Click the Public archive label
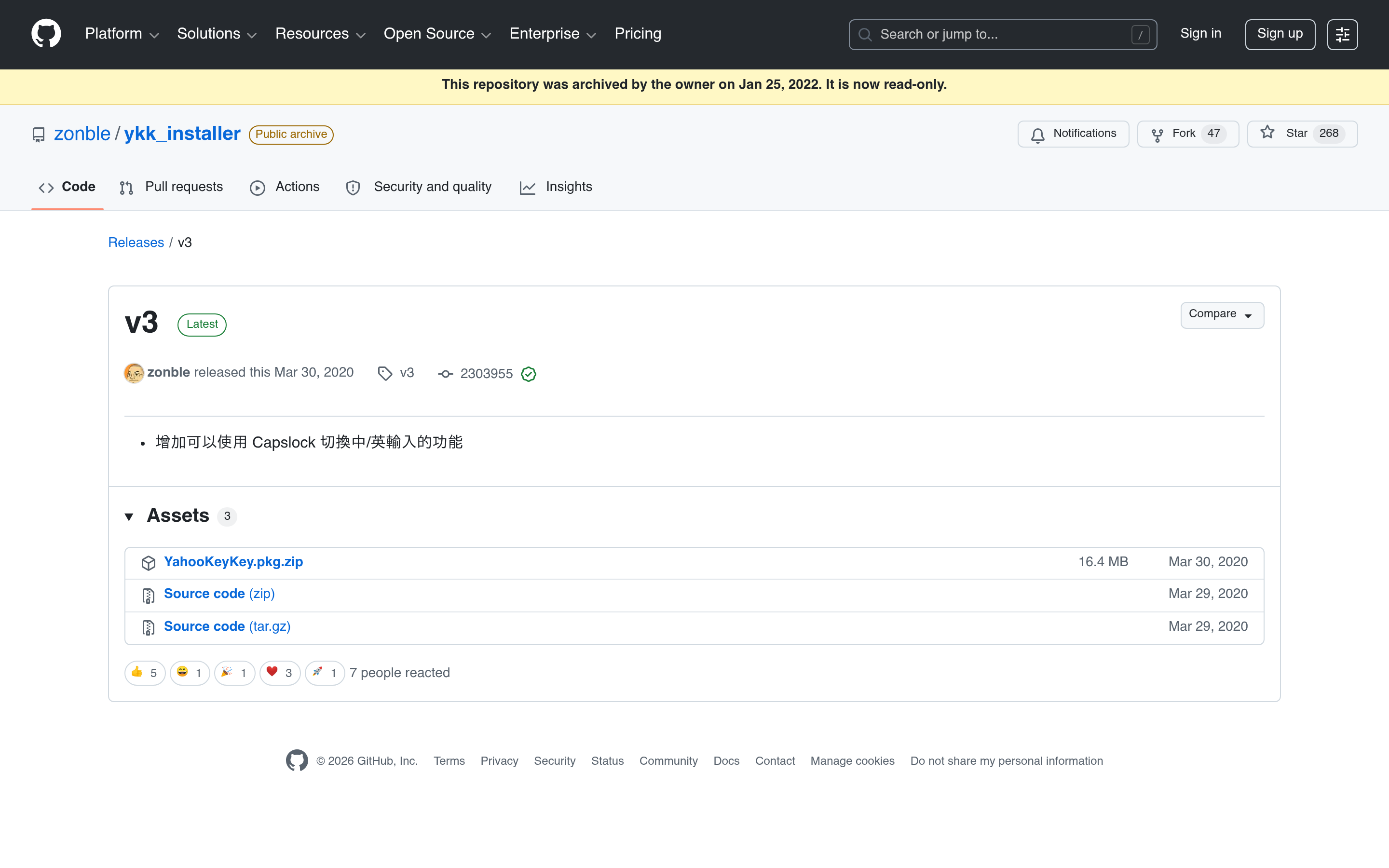 click(x=291, y=135)
